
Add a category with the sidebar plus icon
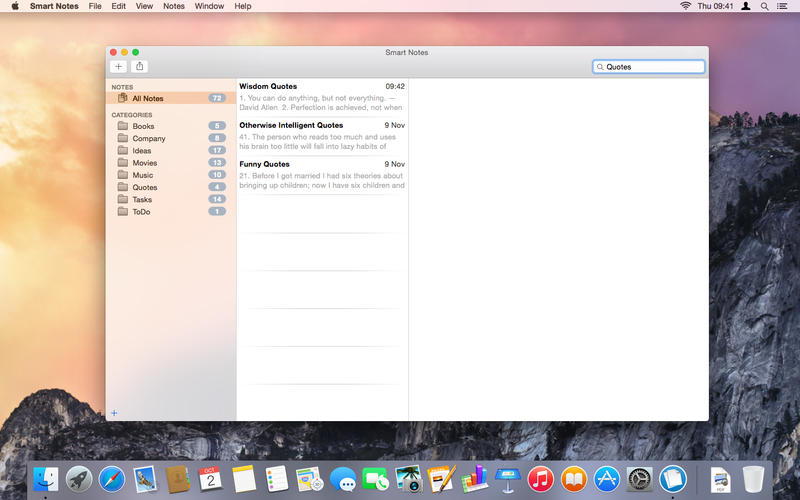(x=114, y=413)
